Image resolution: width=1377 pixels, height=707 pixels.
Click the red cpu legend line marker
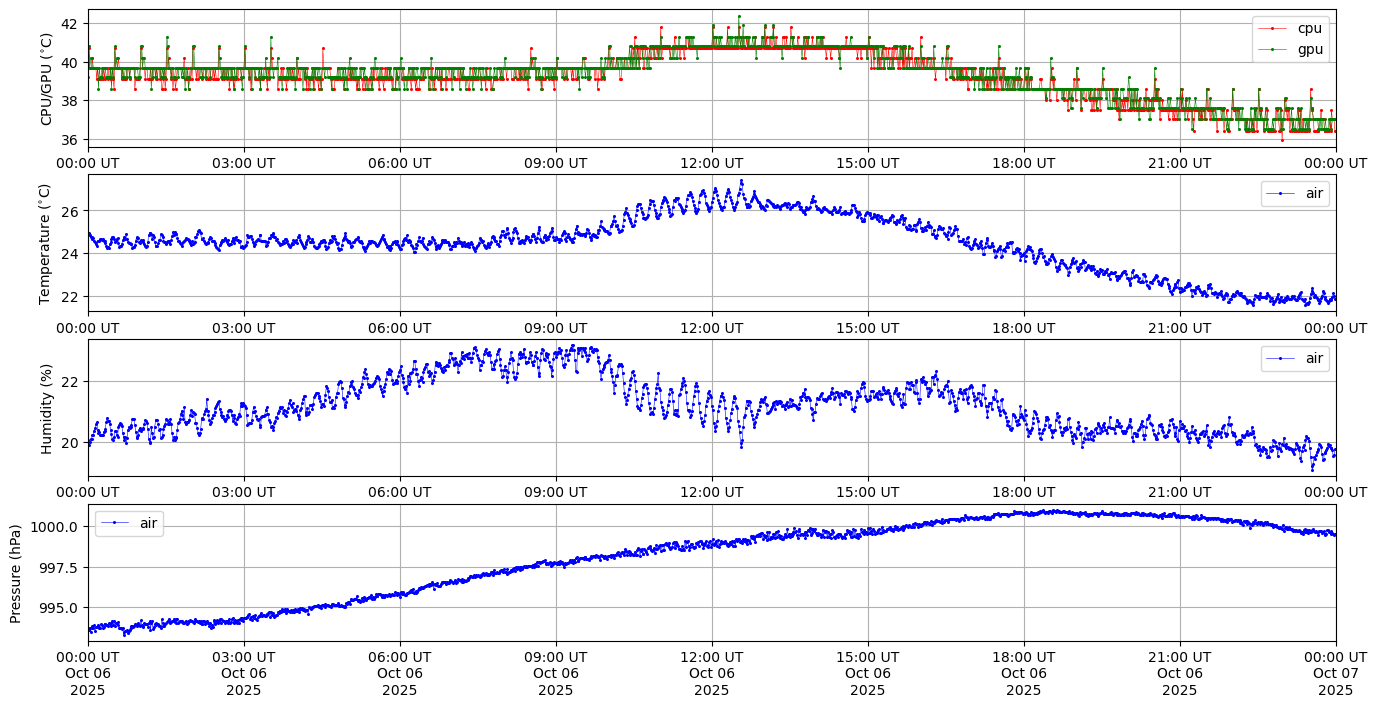click(x=1275, y=28)
